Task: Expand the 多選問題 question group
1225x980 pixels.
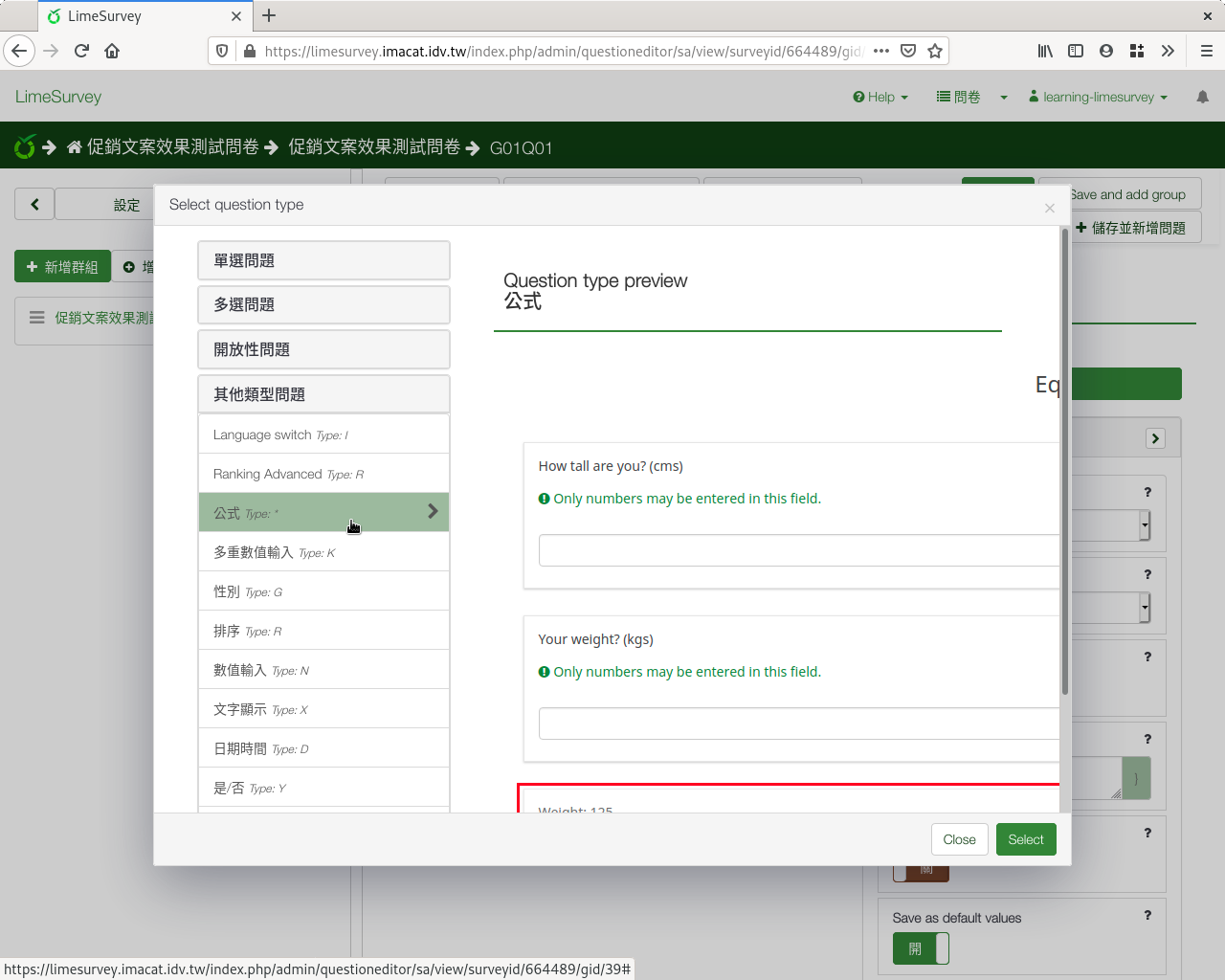Action: click(x=323, y=304)
